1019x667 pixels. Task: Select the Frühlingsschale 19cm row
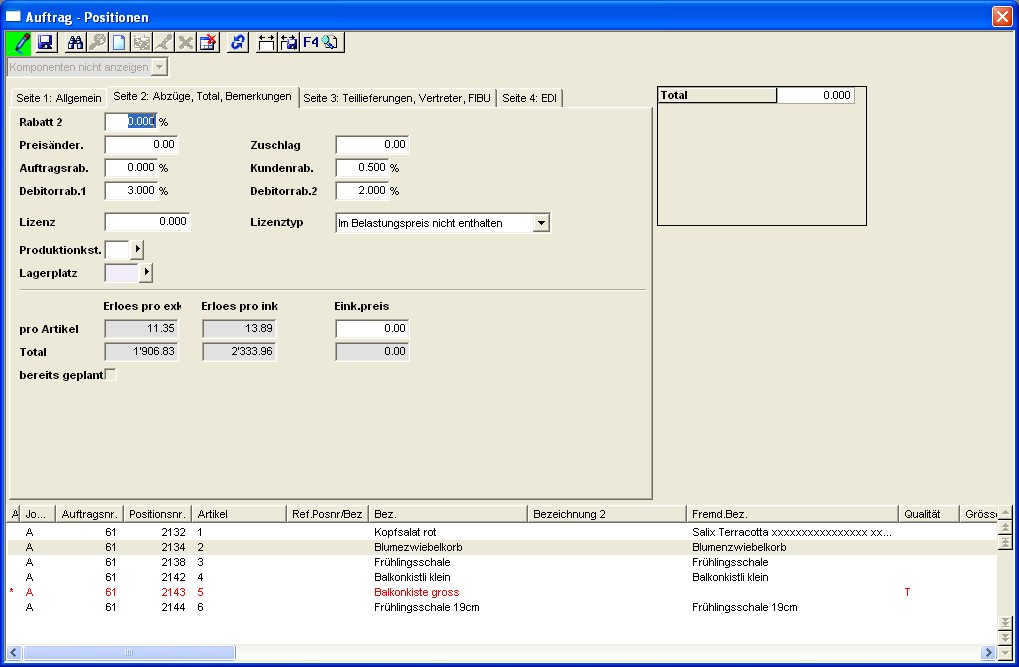(502, 607)
